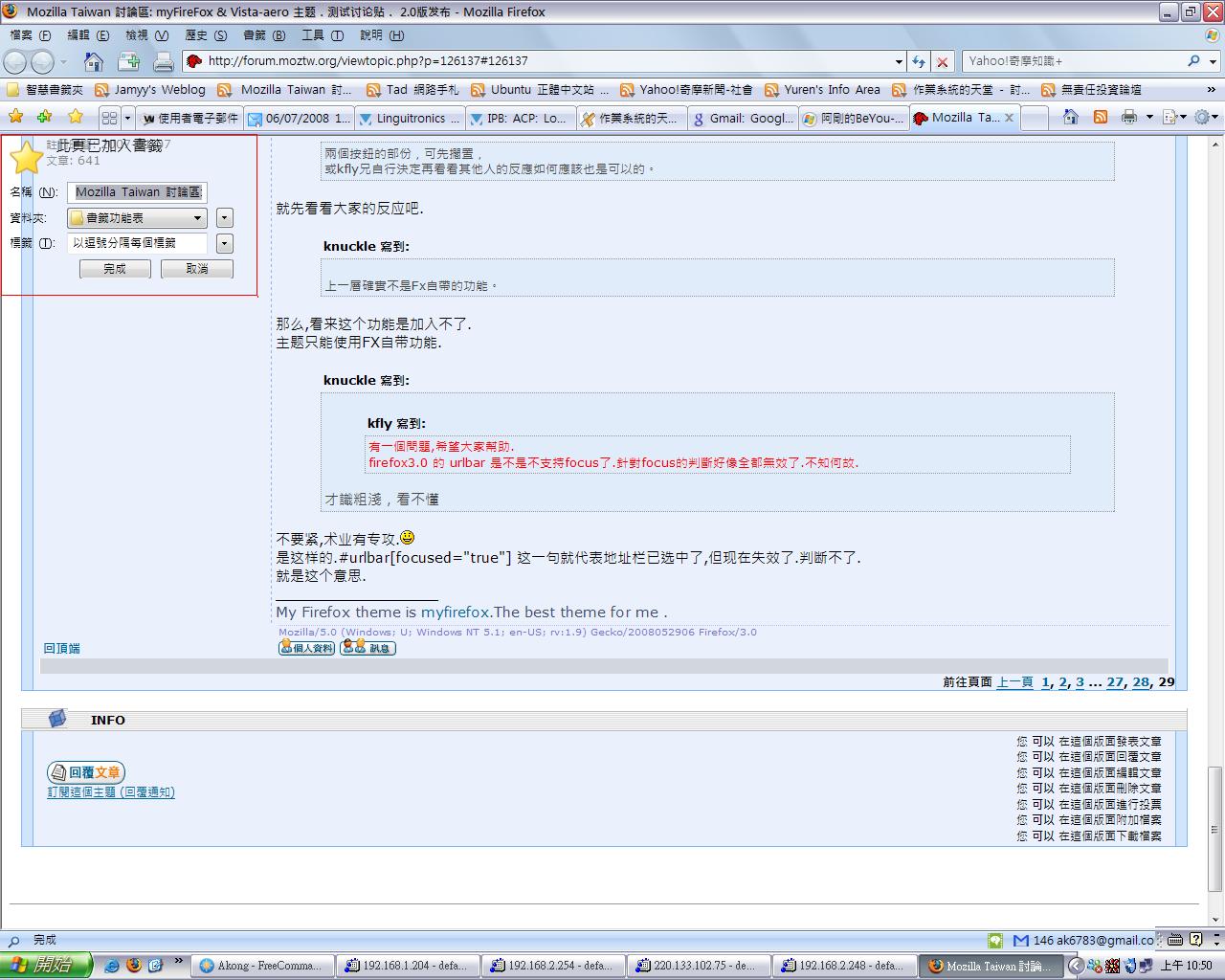Screen dimensions: 1225x980
Task: Open the 歷史 (S) menu
Action: [206, 35]
